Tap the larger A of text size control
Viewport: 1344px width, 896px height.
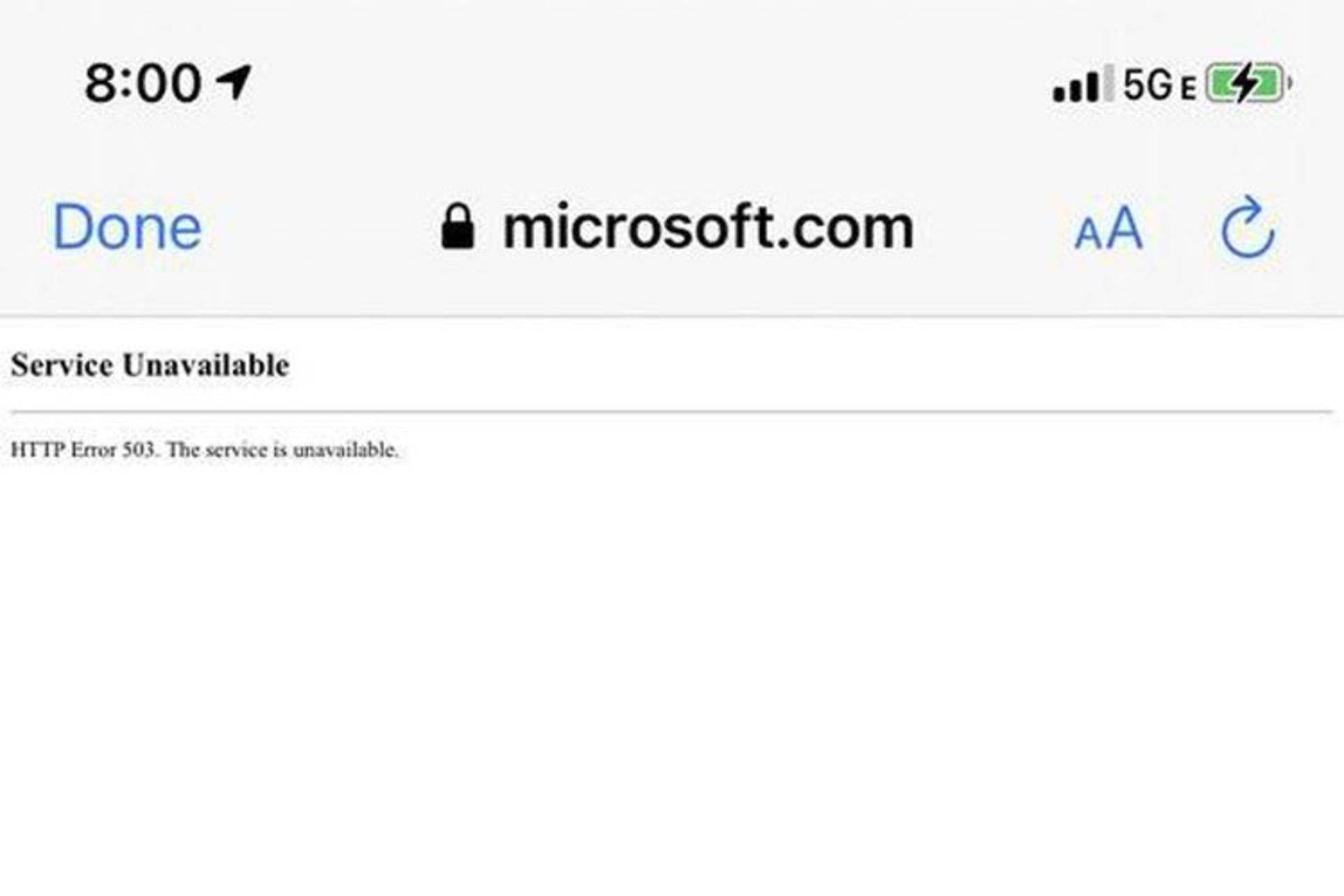click(1125, 228)
